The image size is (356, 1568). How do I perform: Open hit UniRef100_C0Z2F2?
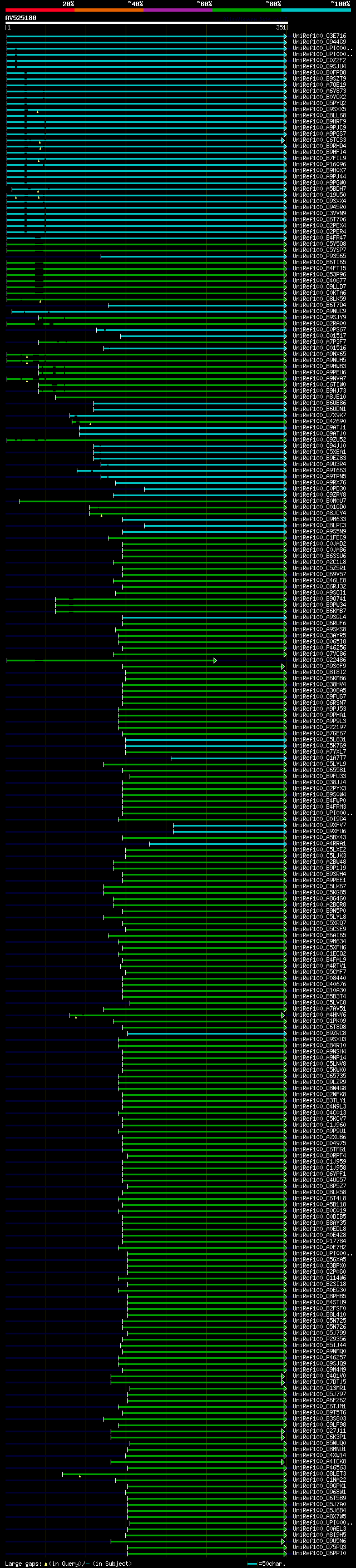pos(319,60)
